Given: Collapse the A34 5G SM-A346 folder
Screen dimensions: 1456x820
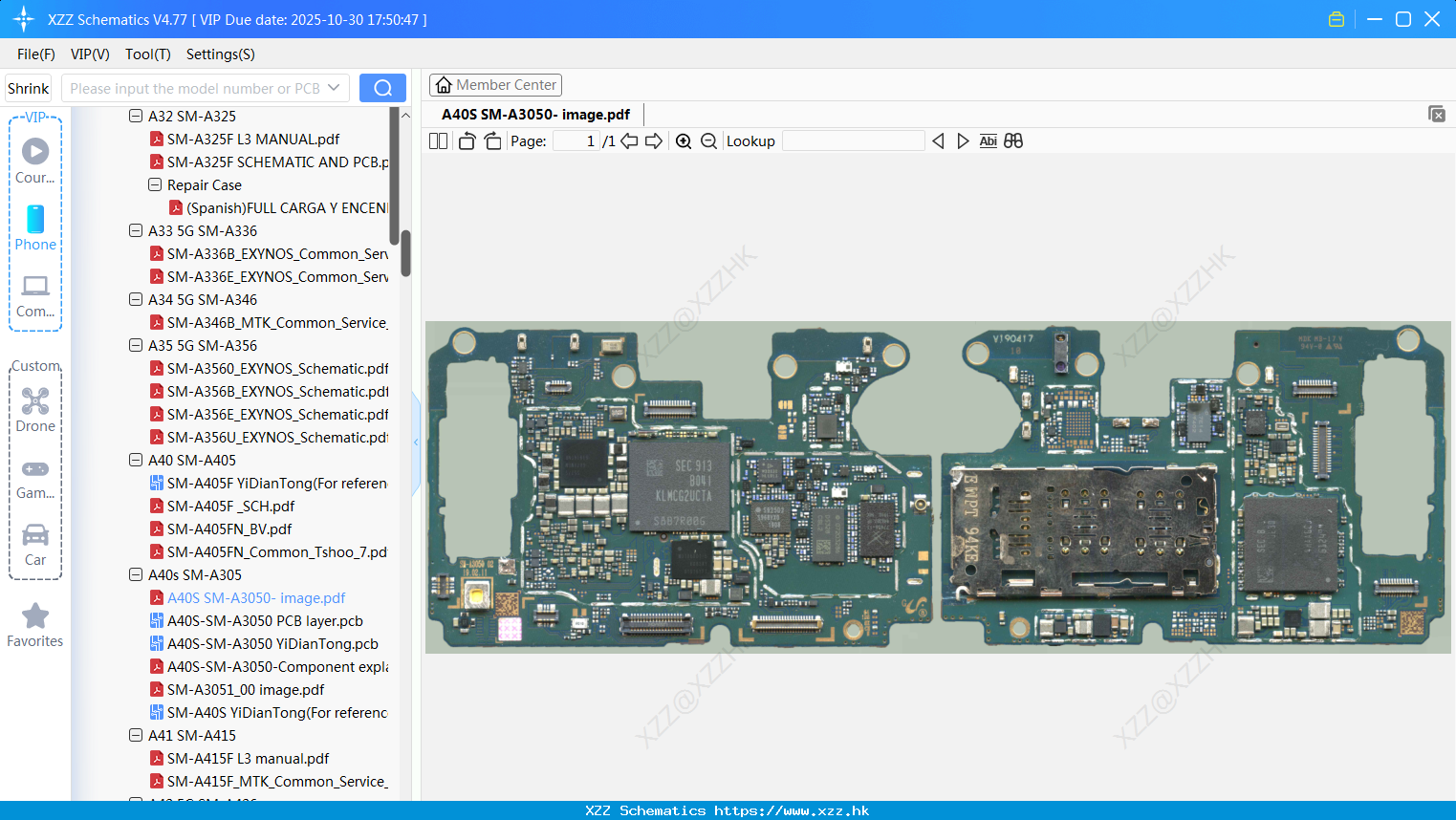Looking at the screenshot, I should coord(136,299).
